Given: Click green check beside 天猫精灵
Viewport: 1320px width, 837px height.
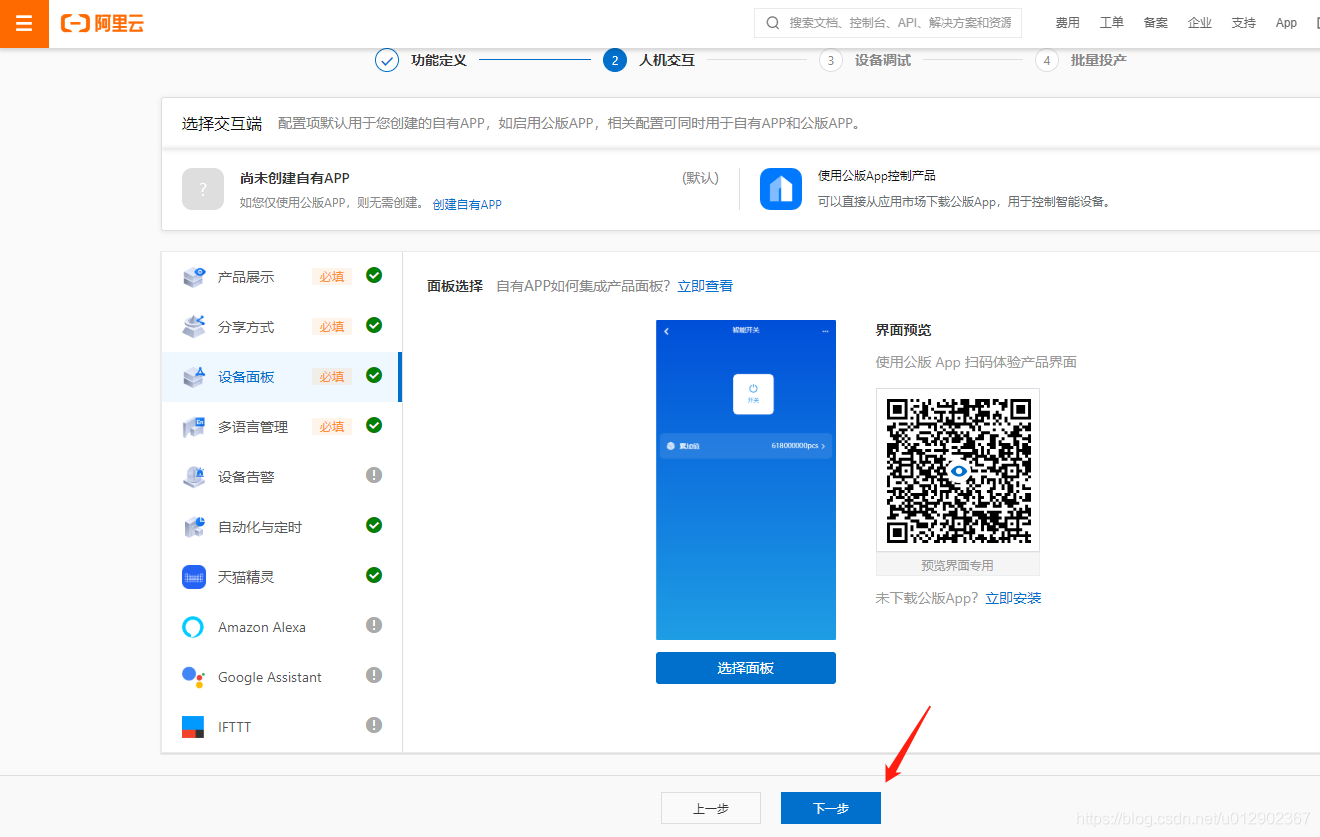Looking at the screenshot, I should (374, 575).
